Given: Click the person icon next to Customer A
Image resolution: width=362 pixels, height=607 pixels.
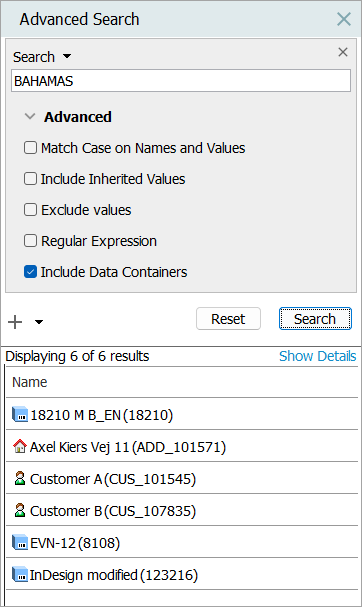Looking at the screenshot, I should 20,478.
